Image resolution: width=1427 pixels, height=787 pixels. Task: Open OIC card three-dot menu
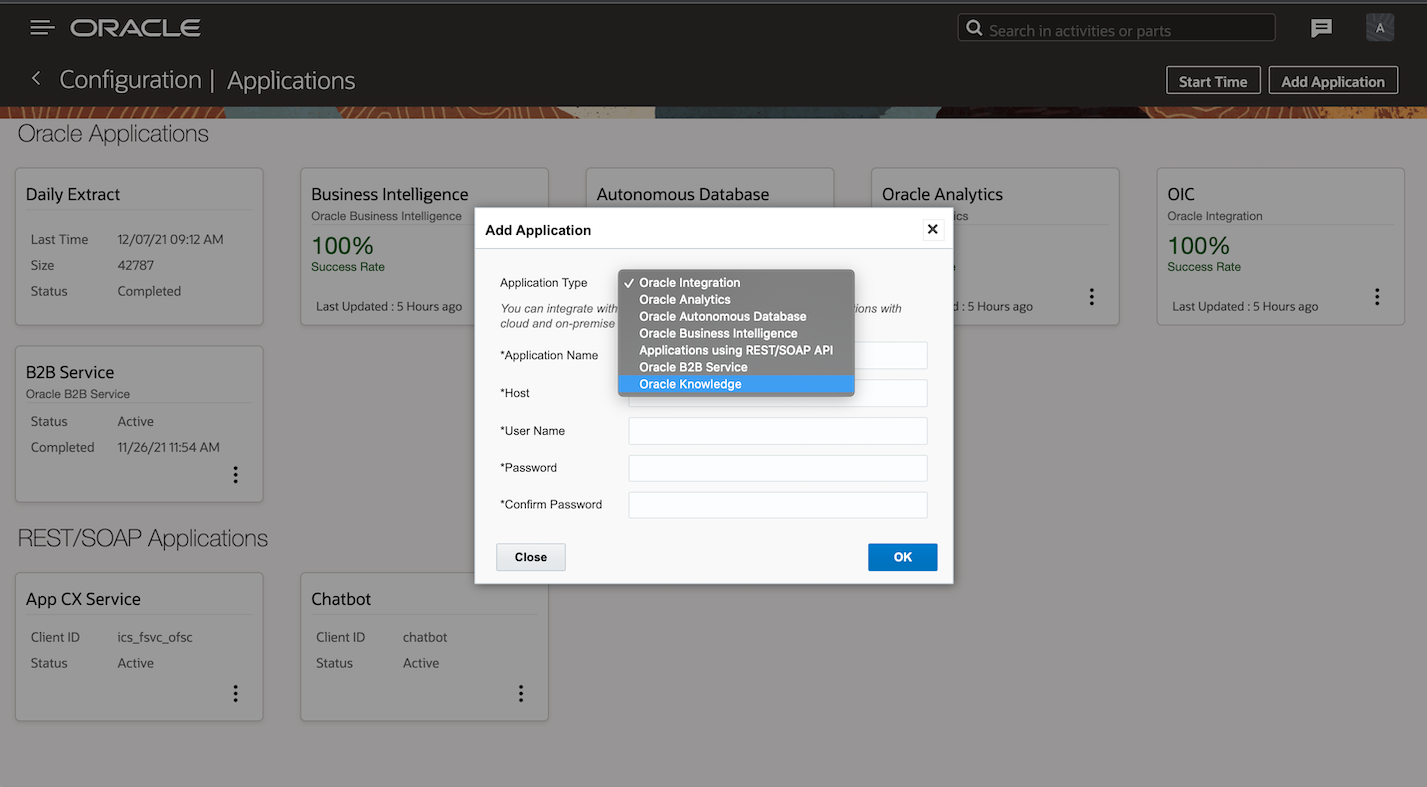[x=1377, y=297]
